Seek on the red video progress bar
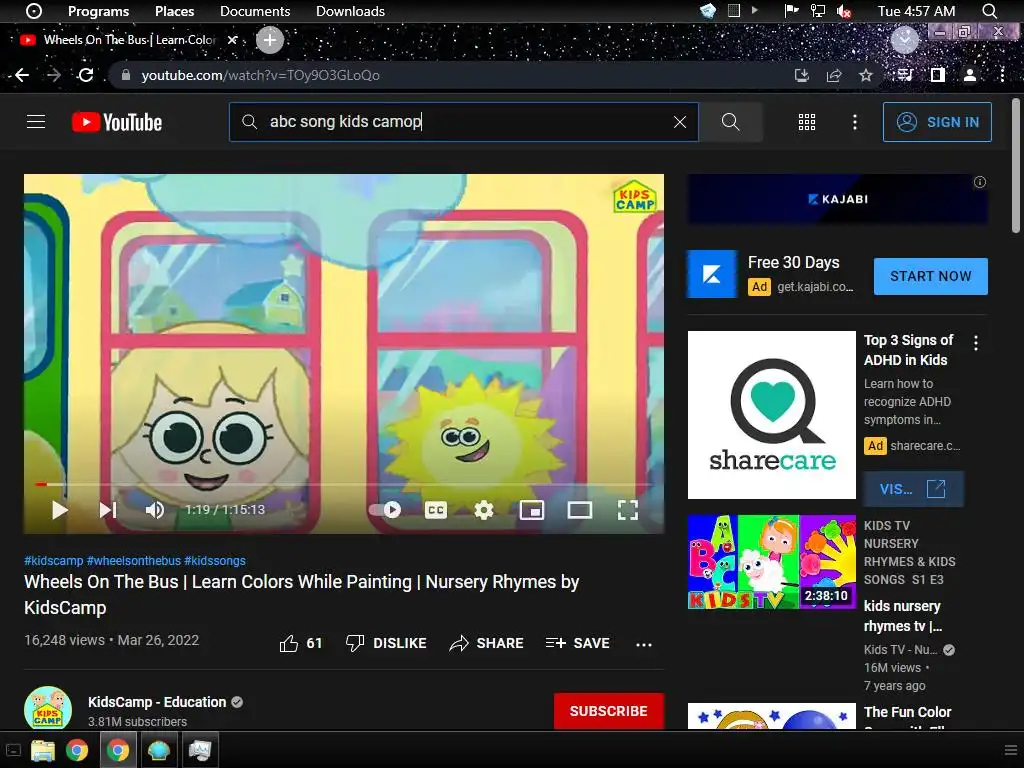Viewport: 1024px width, 768px height. click(344, 485)
